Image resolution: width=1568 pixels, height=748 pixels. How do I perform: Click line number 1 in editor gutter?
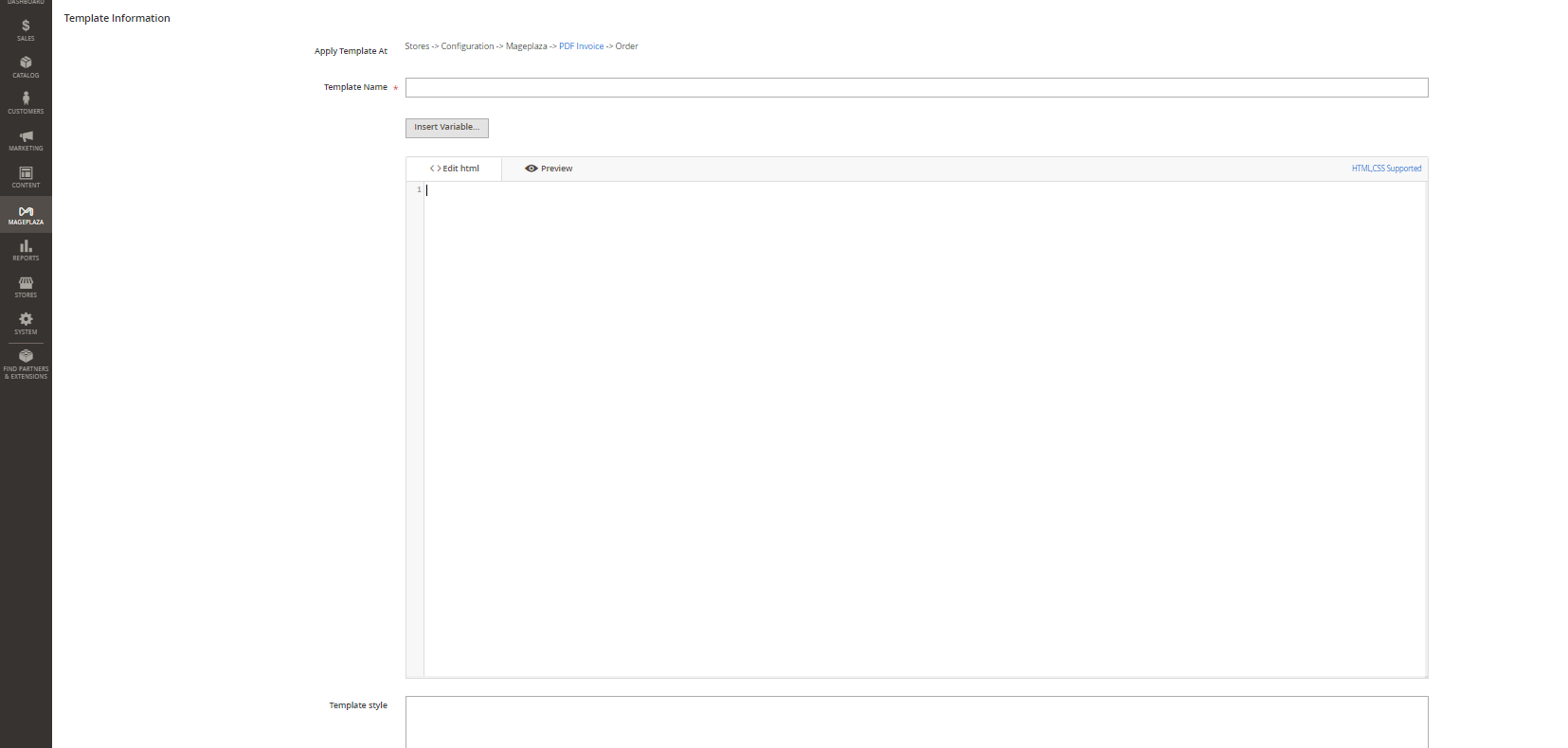click(x=418, y=190)
